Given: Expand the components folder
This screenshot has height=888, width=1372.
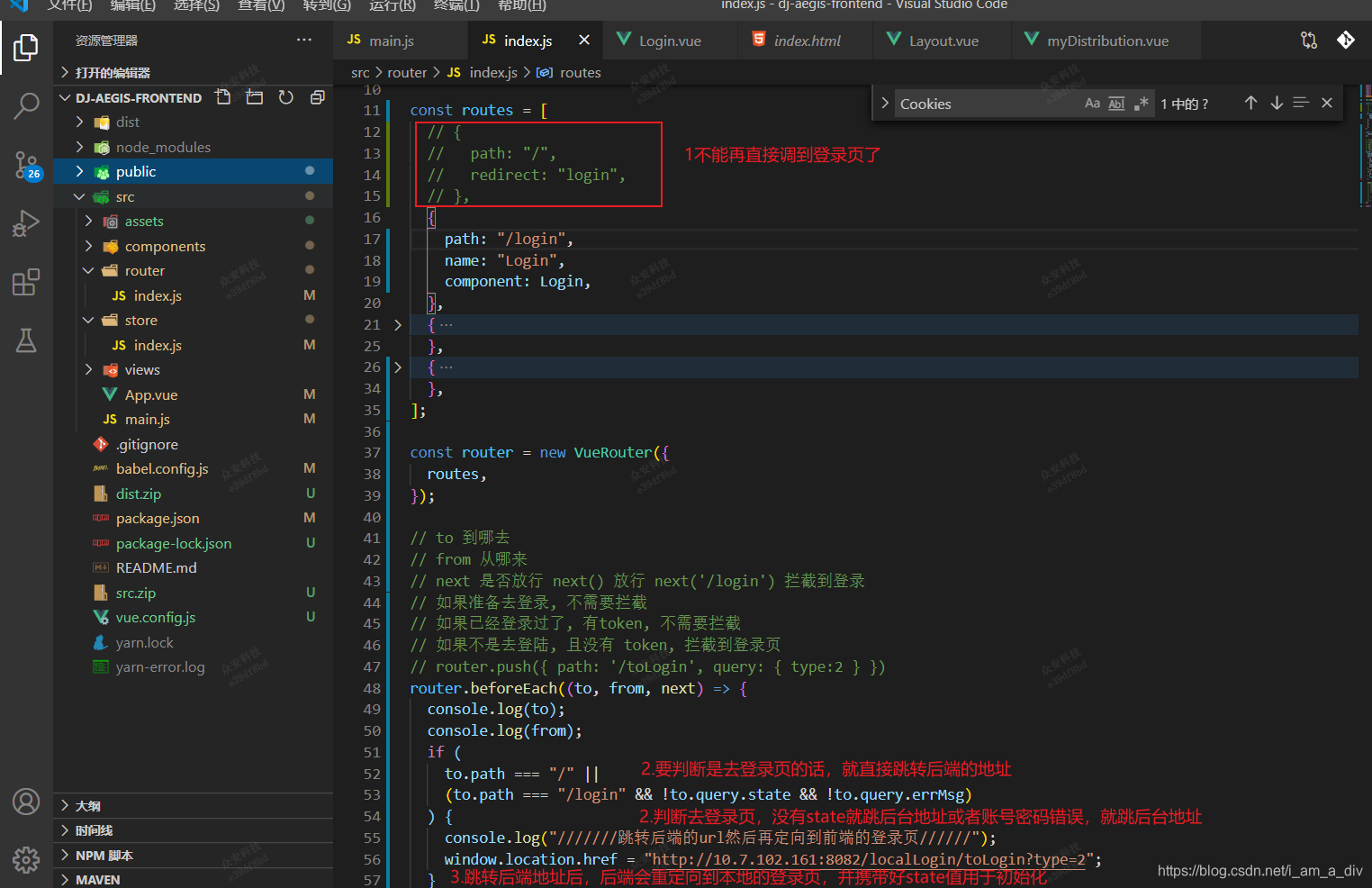Looking at the screenshot, I should 194,246.
